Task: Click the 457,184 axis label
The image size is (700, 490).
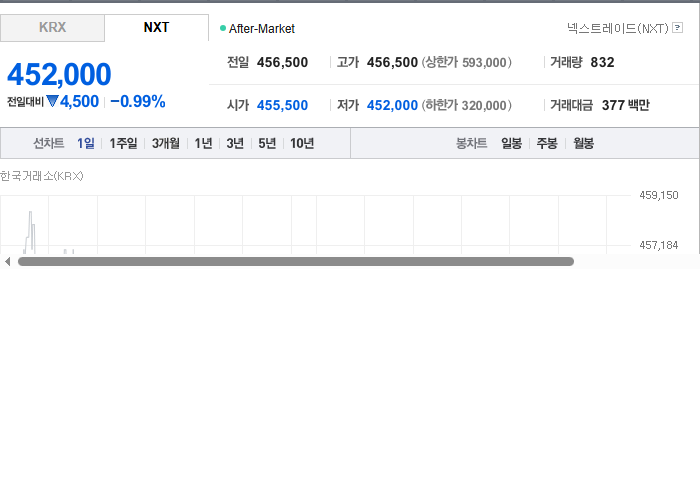Action: pos(658,245)
